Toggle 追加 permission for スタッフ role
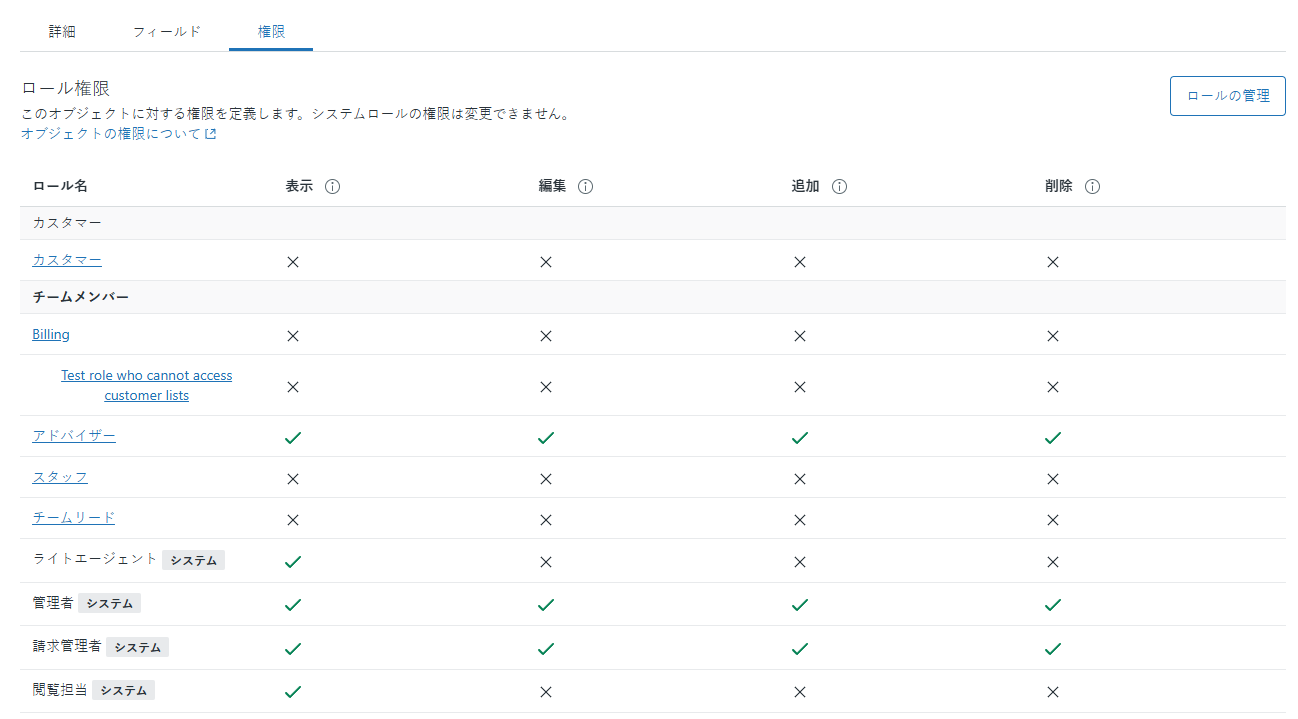 click(x=799, y=479)
